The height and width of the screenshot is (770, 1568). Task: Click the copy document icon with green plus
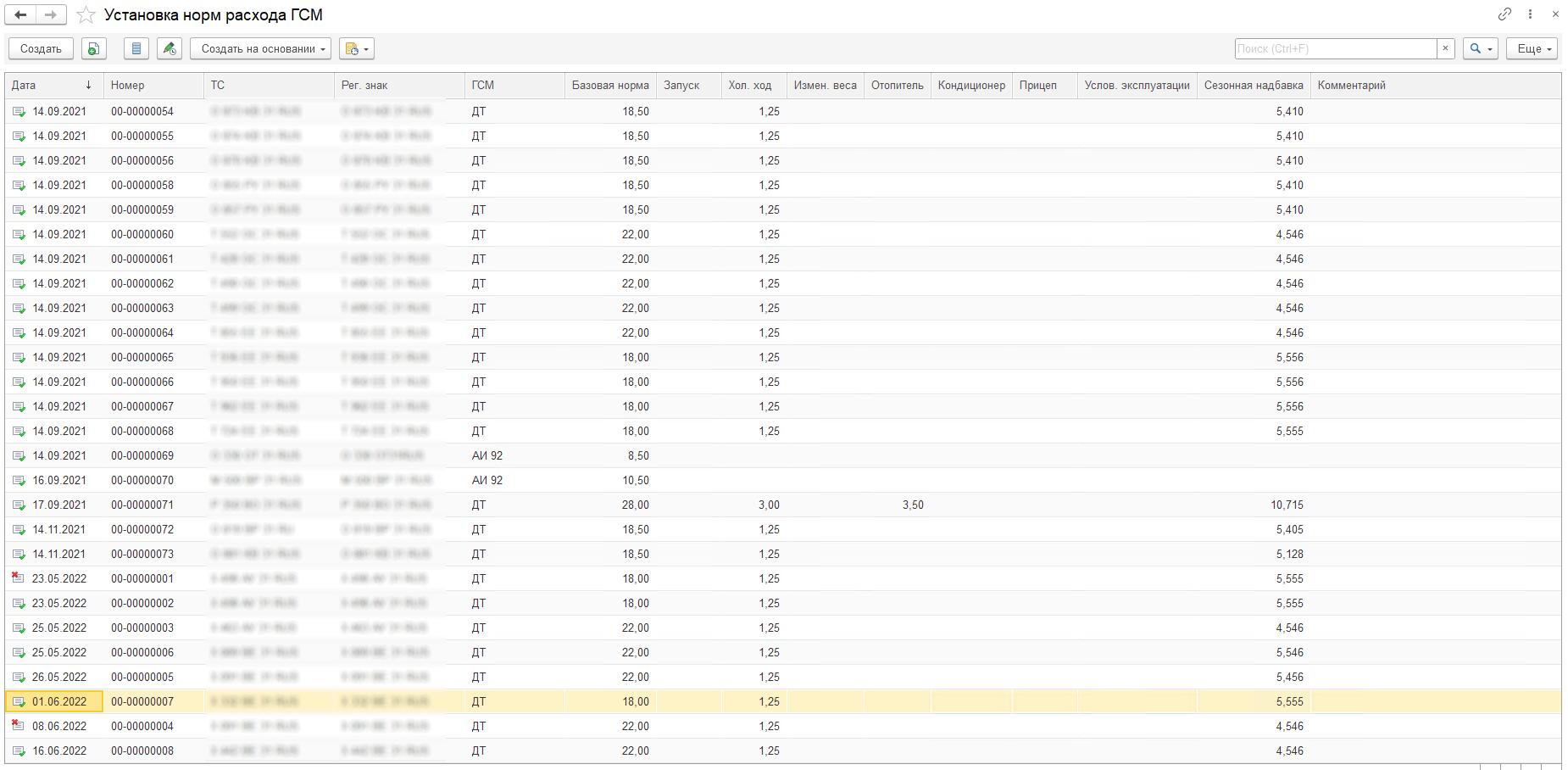point(94,49)
